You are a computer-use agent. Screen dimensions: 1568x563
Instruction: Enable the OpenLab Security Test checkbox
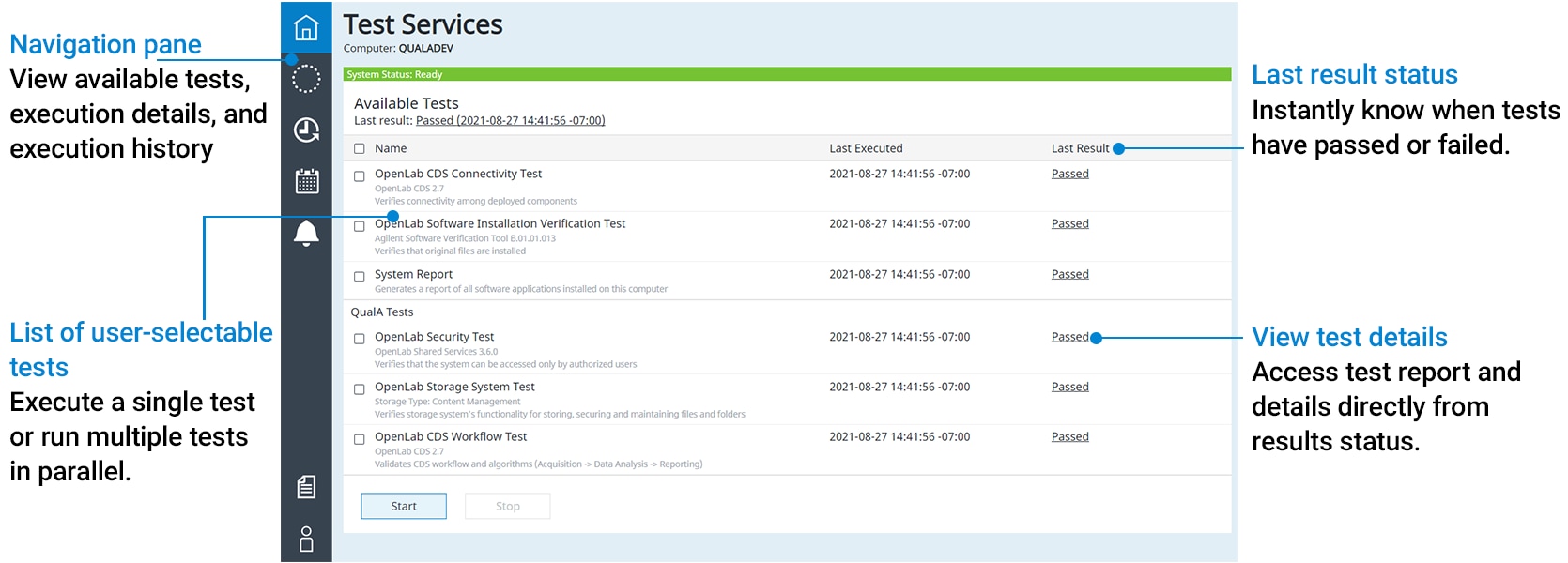pyautogui.click(x=359, y=340)
